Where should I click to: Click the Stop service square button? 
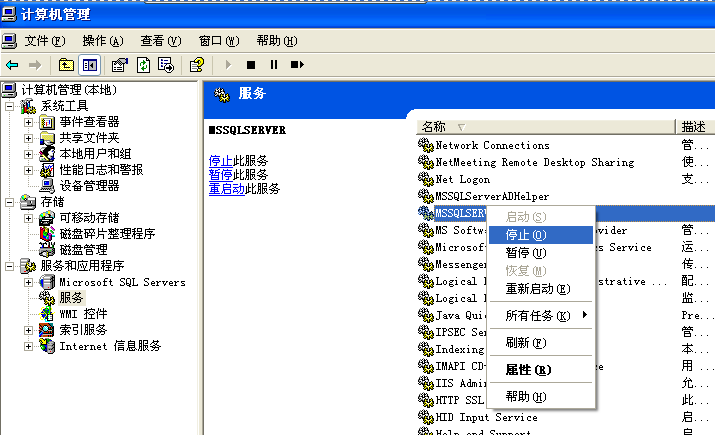[251, 65]
